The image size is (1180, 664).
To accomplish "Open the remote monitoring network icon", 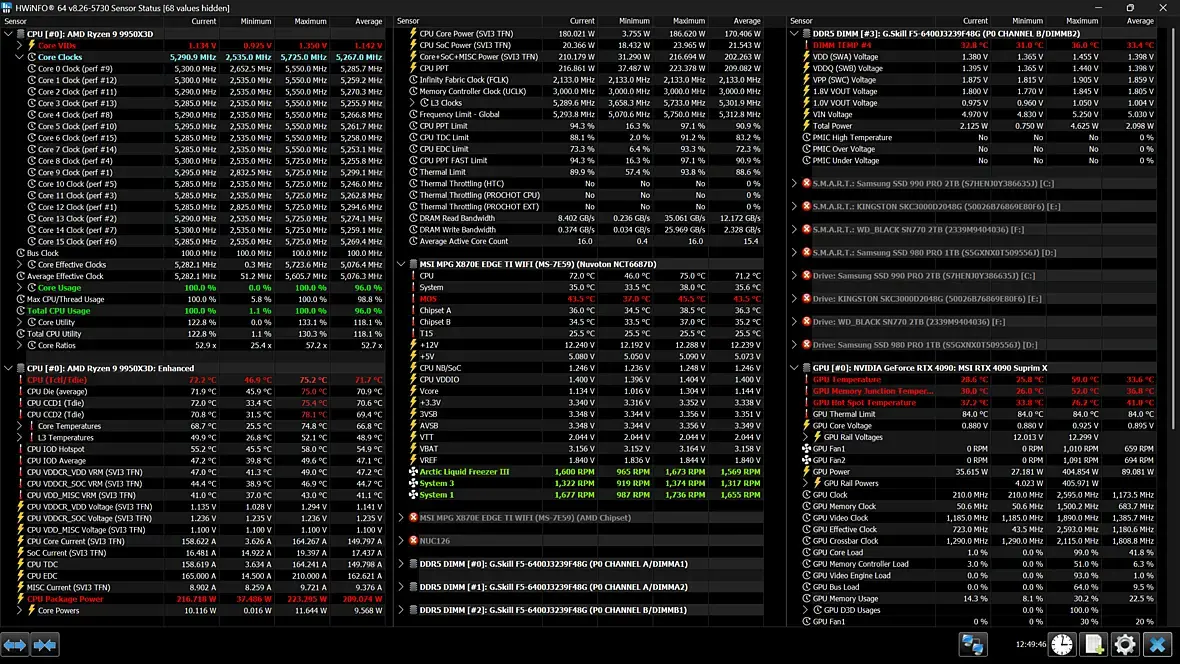I will [x=972, y=644].
